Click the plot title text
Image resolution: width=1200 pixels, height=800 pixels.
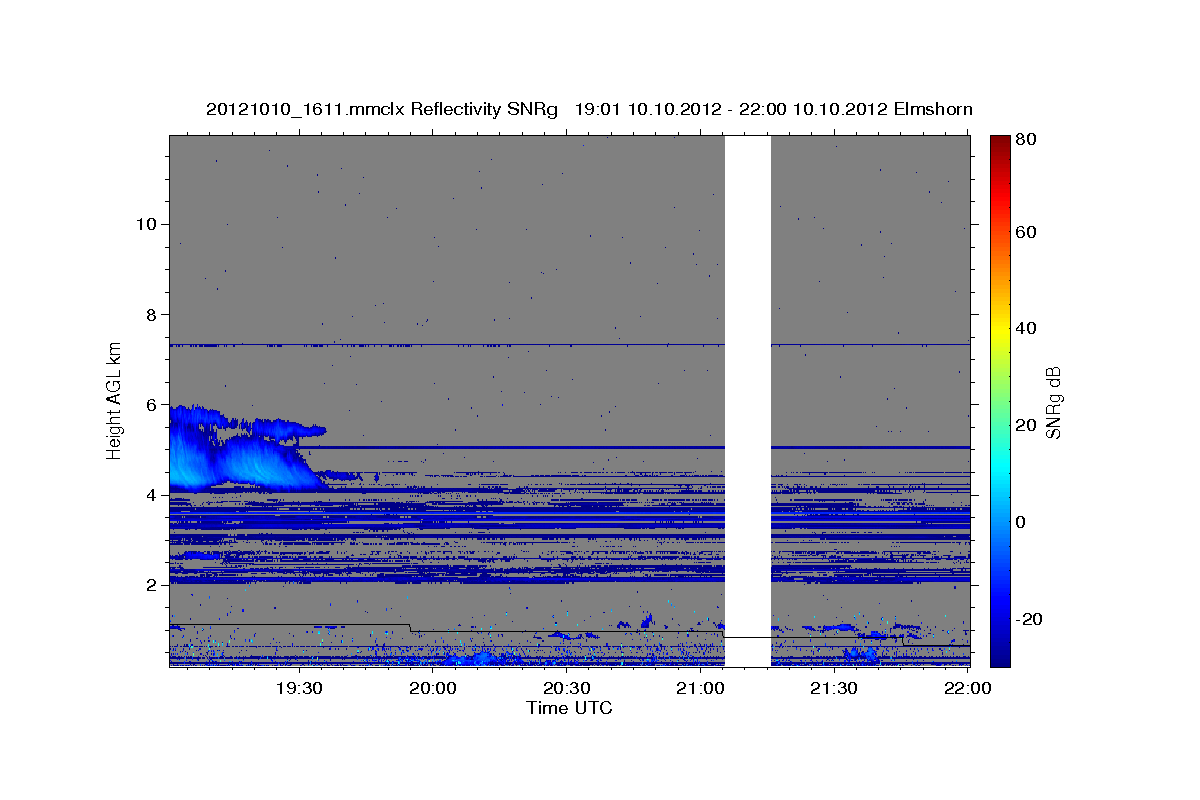[x=589, y=109]
